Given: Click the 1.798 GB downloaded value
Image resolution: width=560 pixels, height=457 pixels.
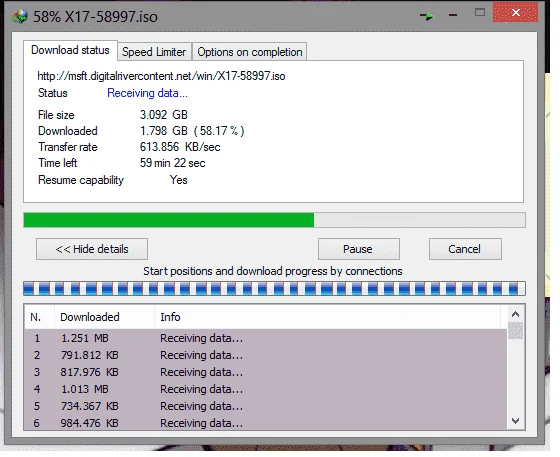Looking at the screenshot, I should [192, 131].
